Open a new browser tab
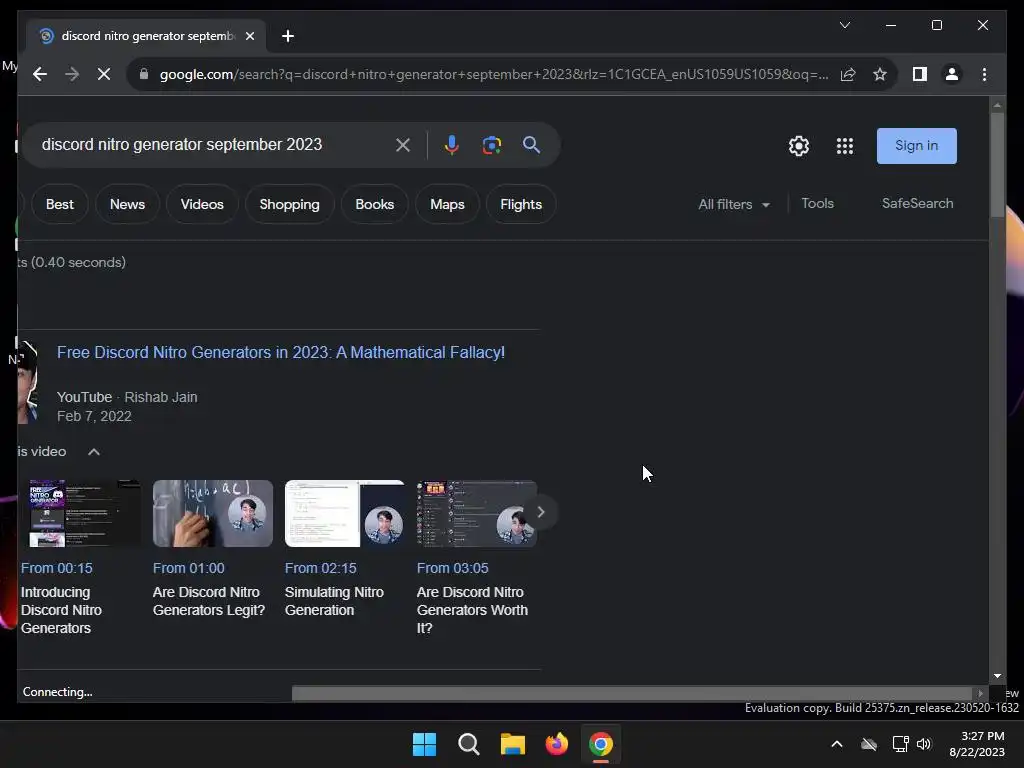 [x=287, y=36]
